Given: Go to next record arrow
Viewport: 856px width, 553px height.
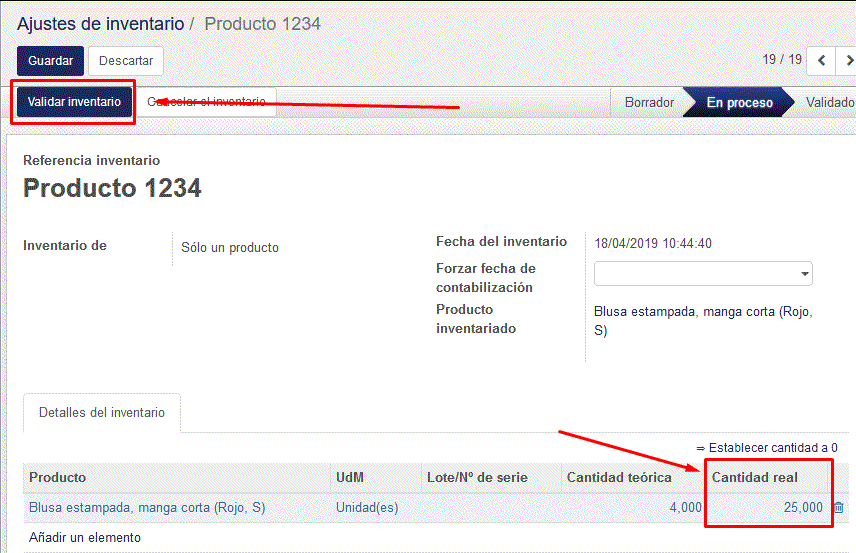Looking at the screenshot, I should [x=847, y=60].
